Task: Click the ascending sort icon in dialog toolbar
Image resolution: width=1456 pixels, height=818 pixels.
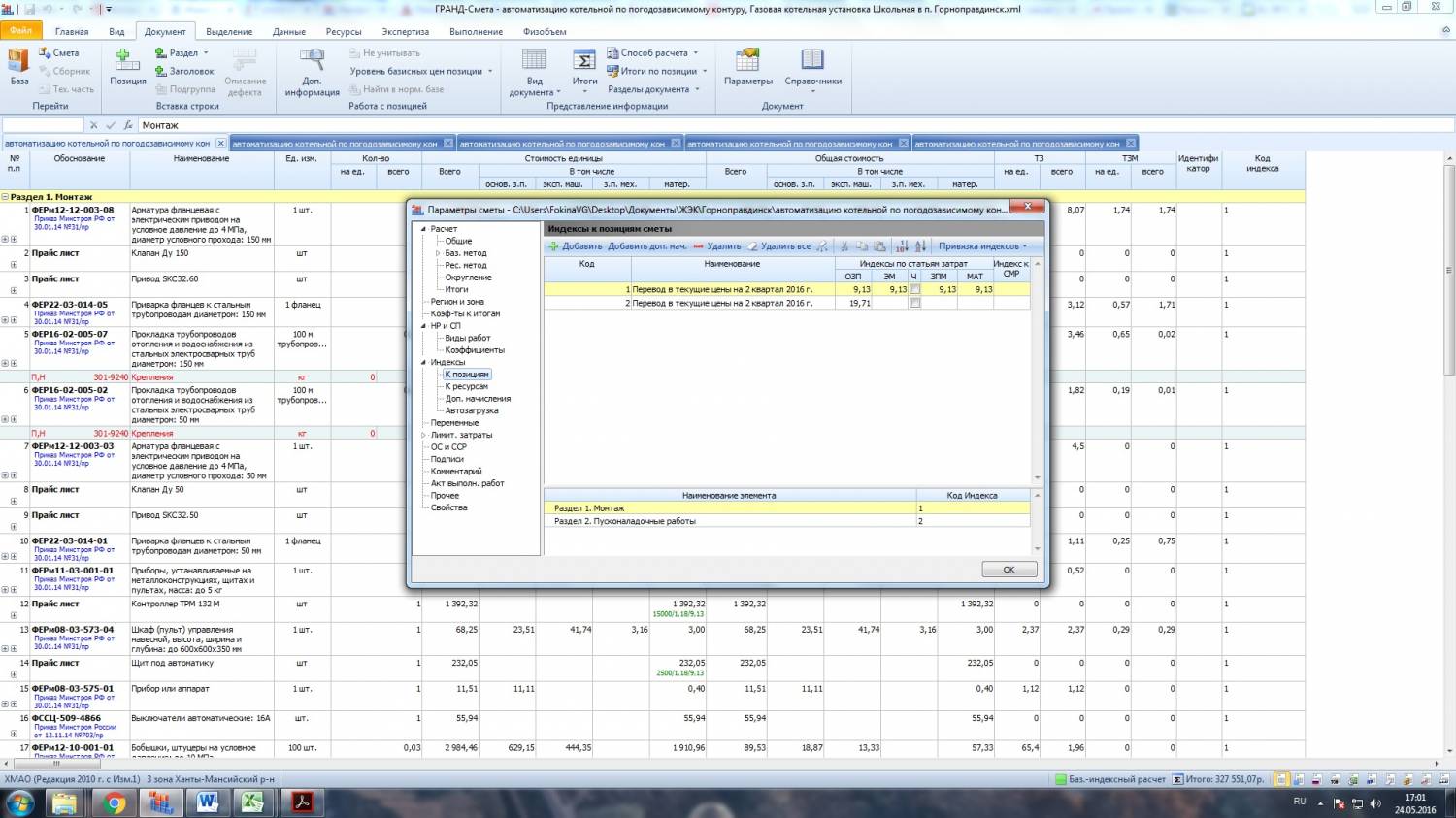Action: [902, 246]
